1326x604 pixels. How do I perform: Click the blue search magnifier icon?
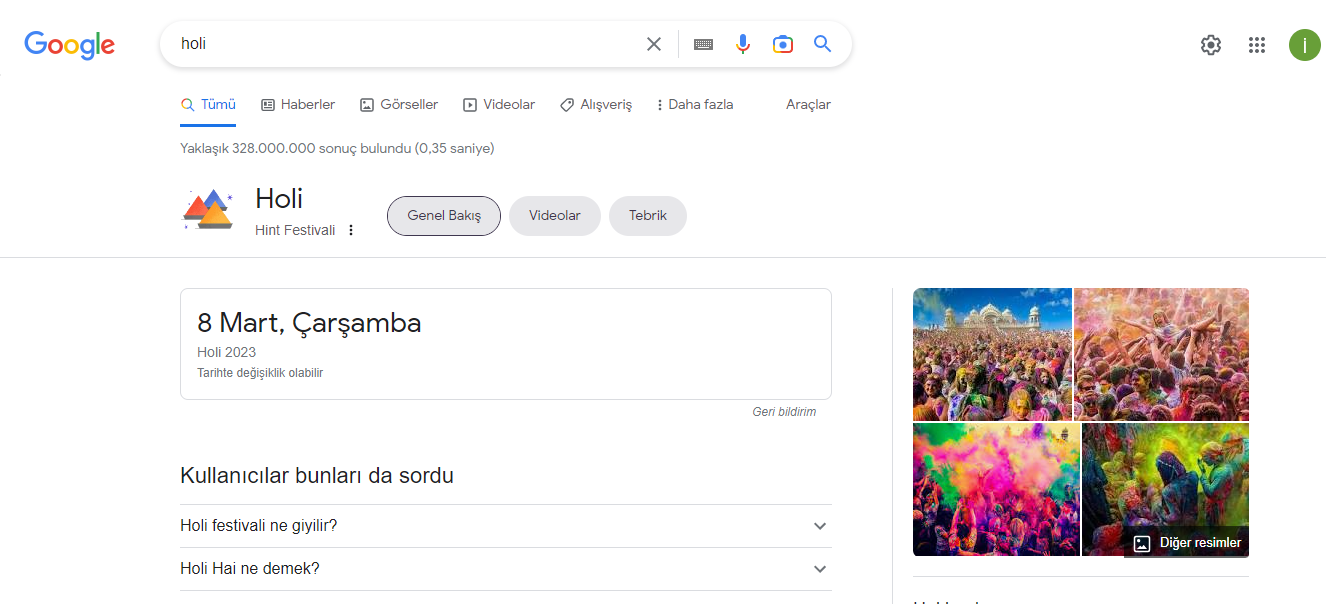(x=822, y=44)
